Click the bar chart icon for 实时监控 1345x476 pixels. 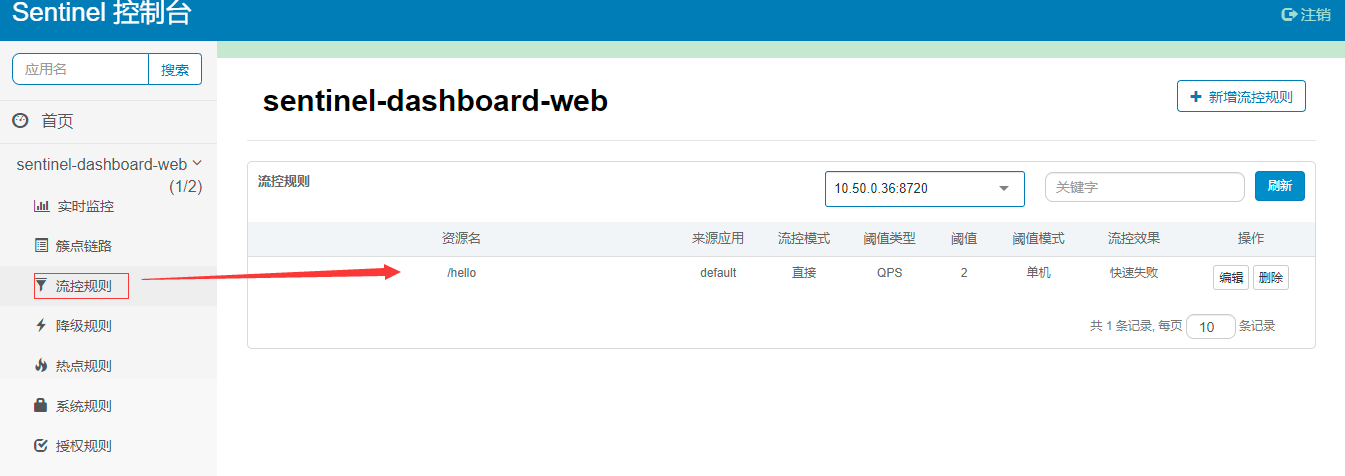tap(42, 206)
